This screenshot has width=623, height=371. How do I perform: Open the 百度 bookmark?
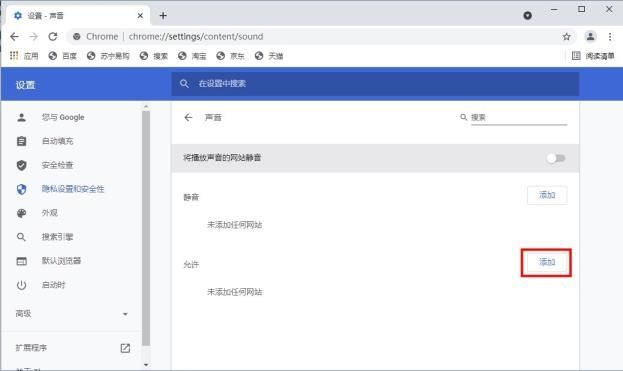click(x=63, y=56)
